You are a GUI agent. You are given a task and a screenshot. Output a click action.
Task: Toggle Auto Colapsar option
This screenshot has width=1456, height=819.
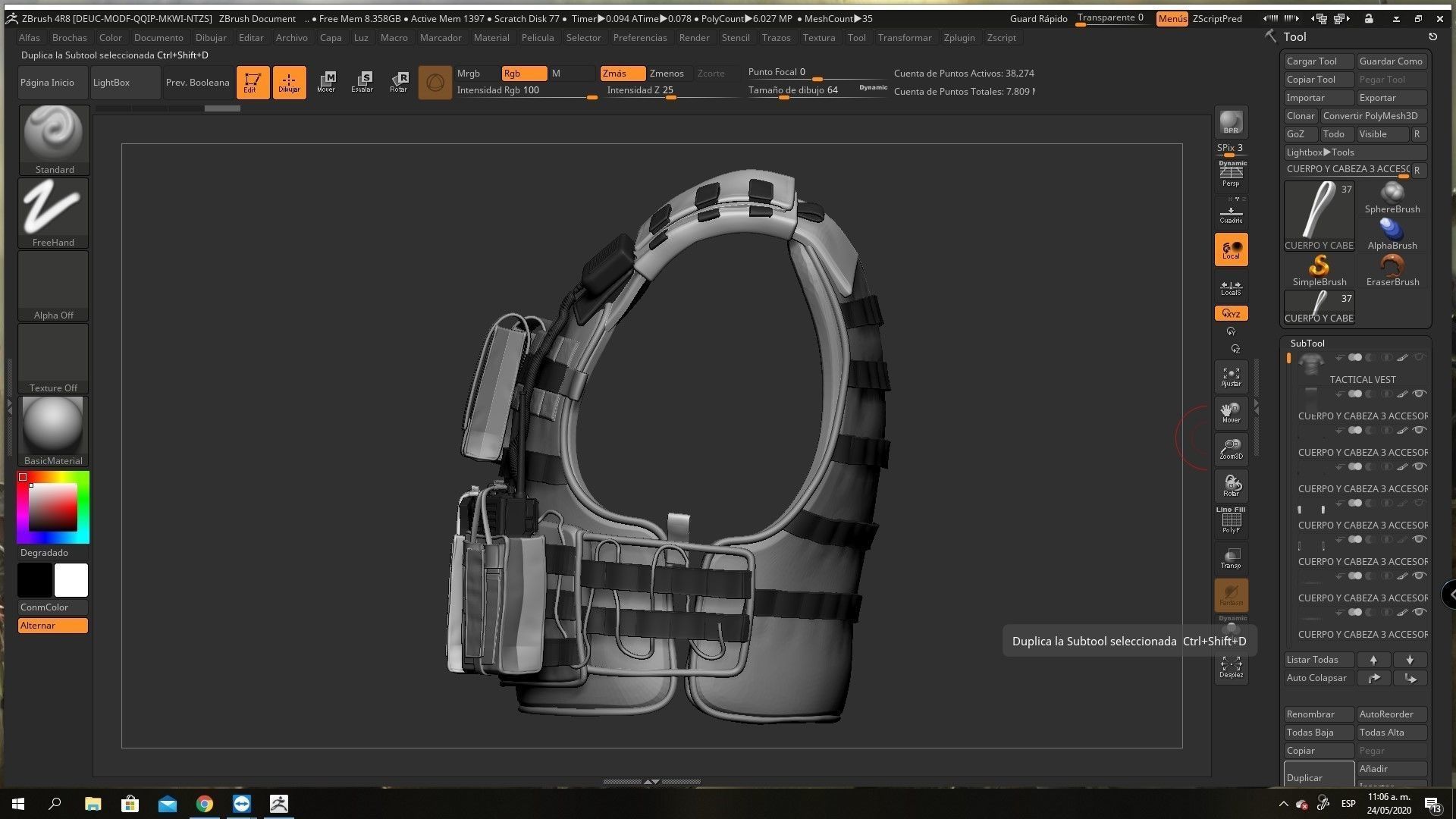click(x=1318, y=678)
